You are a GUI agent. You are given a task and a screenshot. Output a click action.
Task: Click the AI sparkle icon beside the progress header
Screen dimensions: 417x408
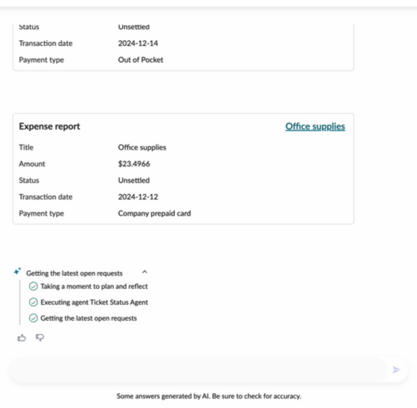[17, 271]
